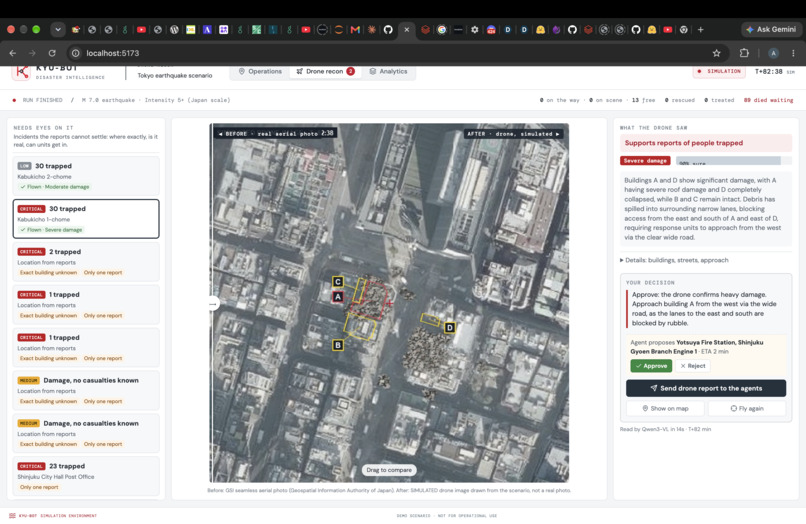
Task: Click the map pin icon in Show on map
Action: coord(645,408)
